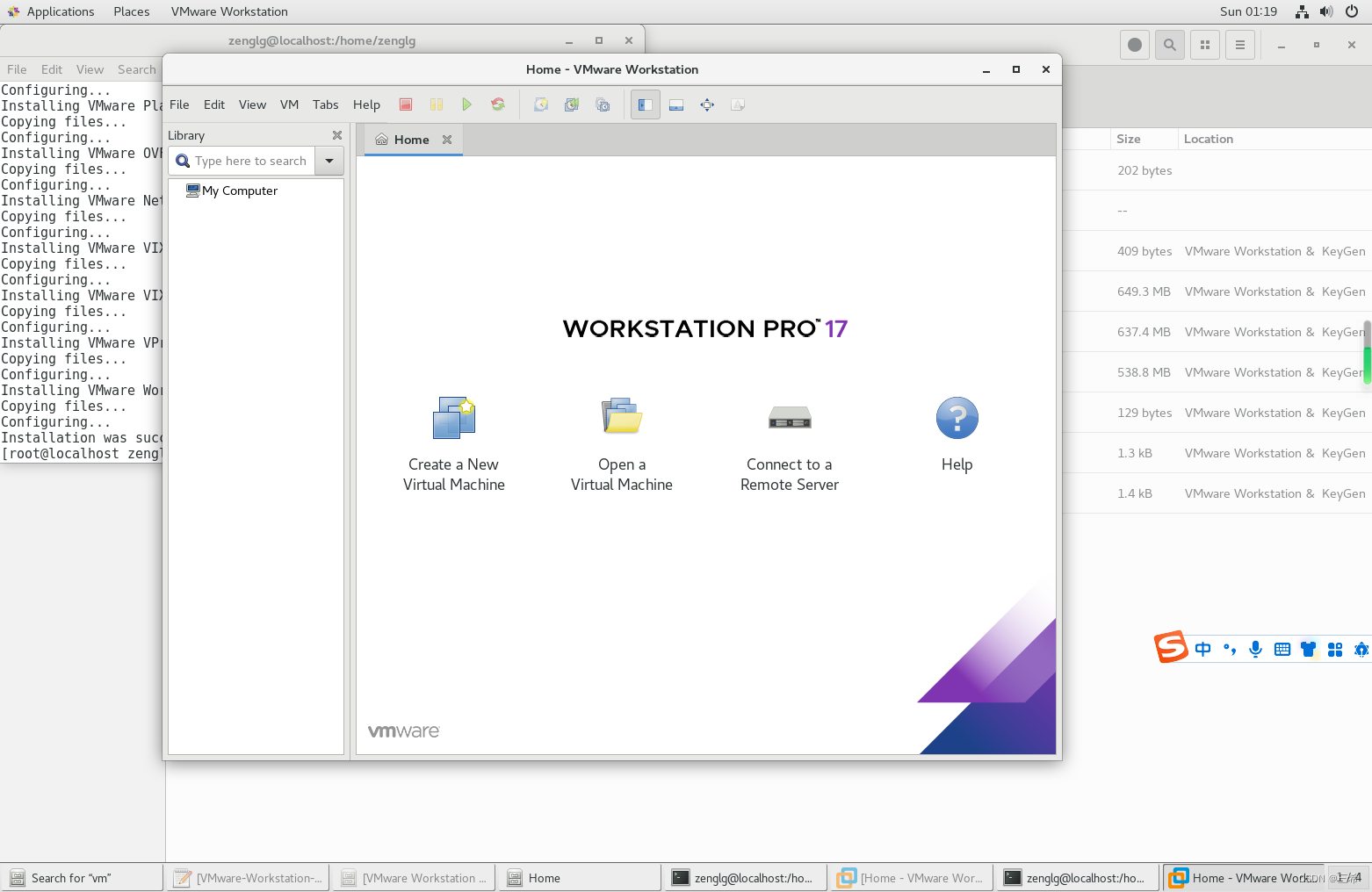Power on the virtual machine
The image size is (1372, 892).
[x=467, y=104]
